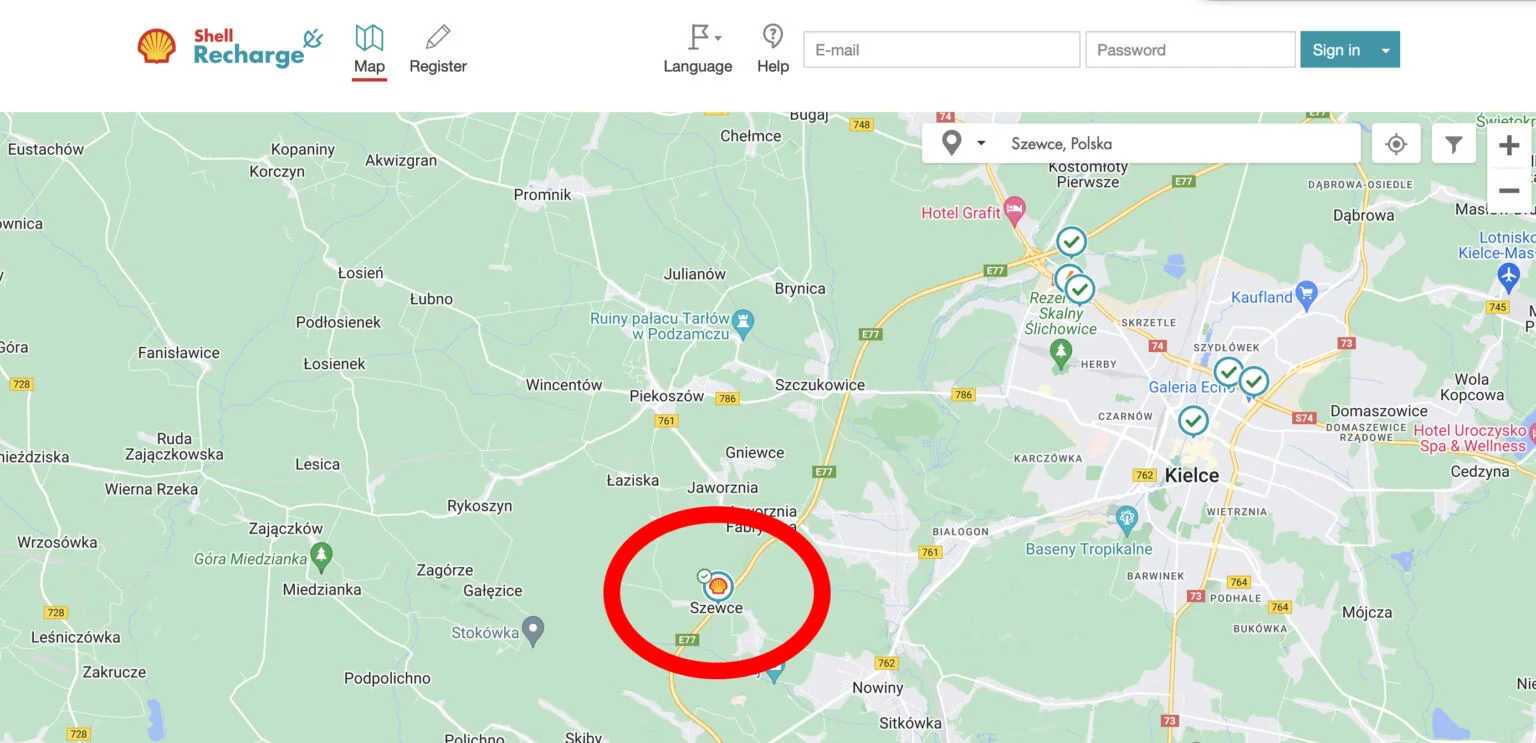The width and height of the screenshot is (1536, 743).
Task: Focus the Password input field
Action: (1190, 50)
